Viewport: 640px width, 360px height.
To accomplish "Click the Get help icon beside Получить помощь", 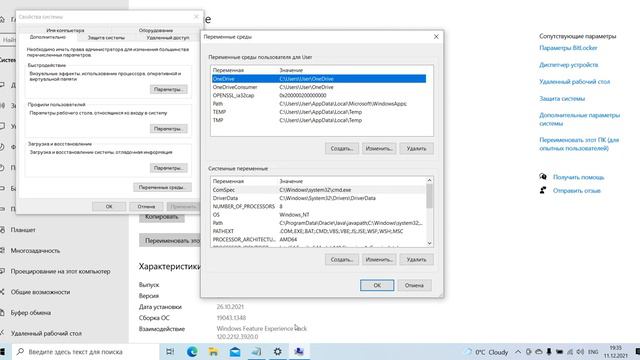I will pos(543,177).
